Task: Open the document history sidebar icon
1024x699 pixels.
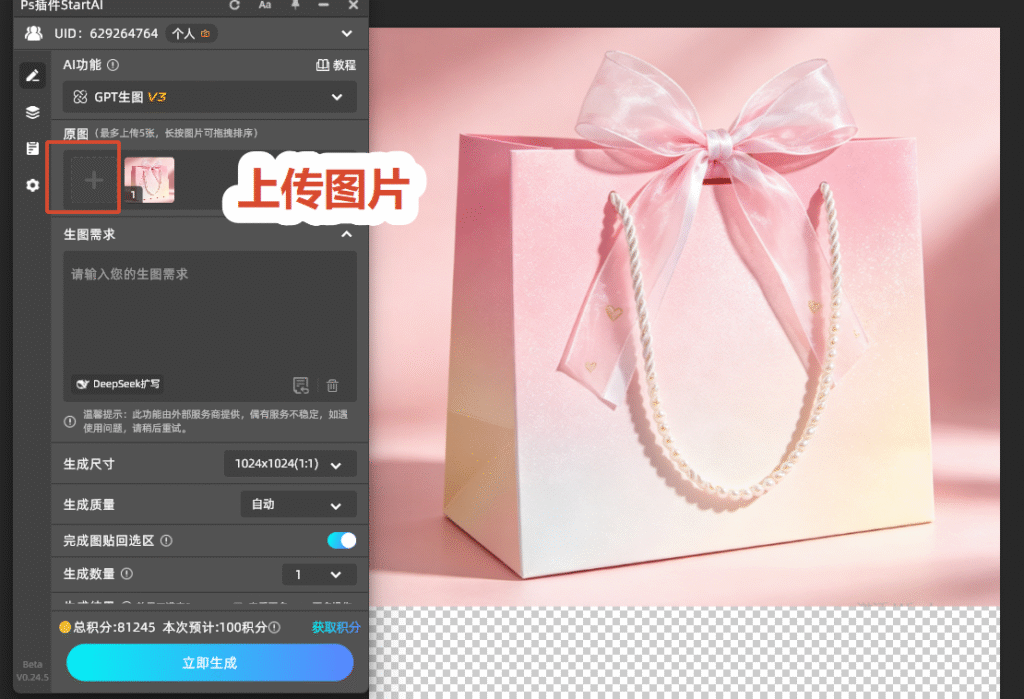Action: pos(32,148)
